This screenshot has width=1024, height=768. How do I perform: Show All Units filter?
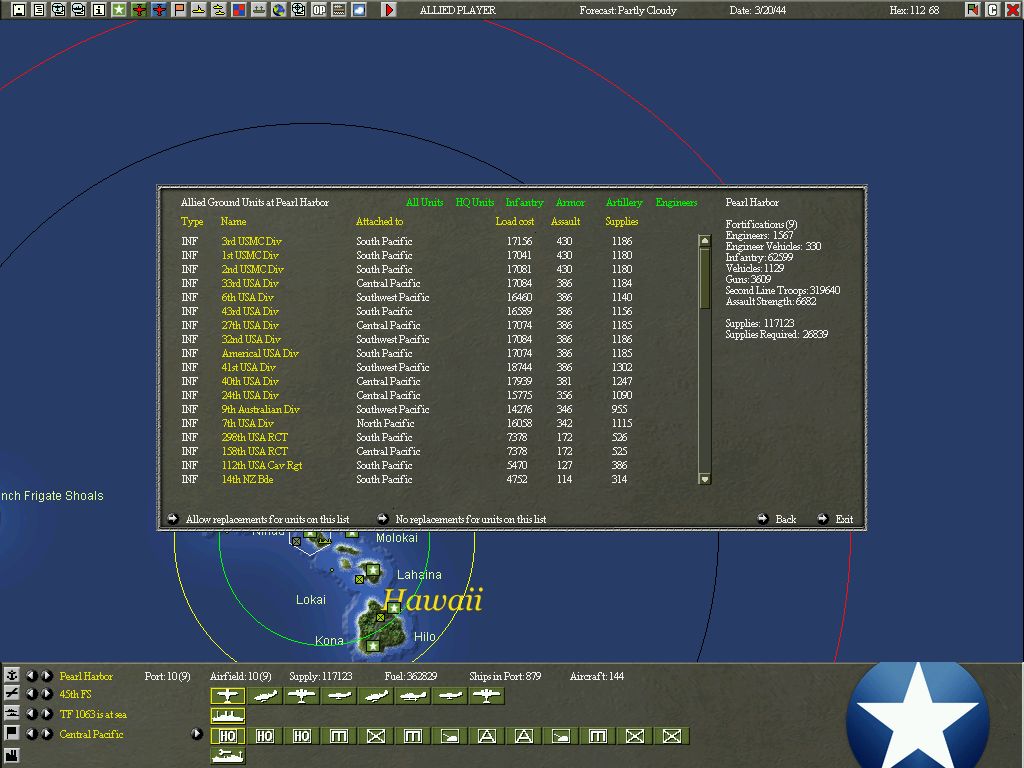pyautogui.click(x=424, y=202)
